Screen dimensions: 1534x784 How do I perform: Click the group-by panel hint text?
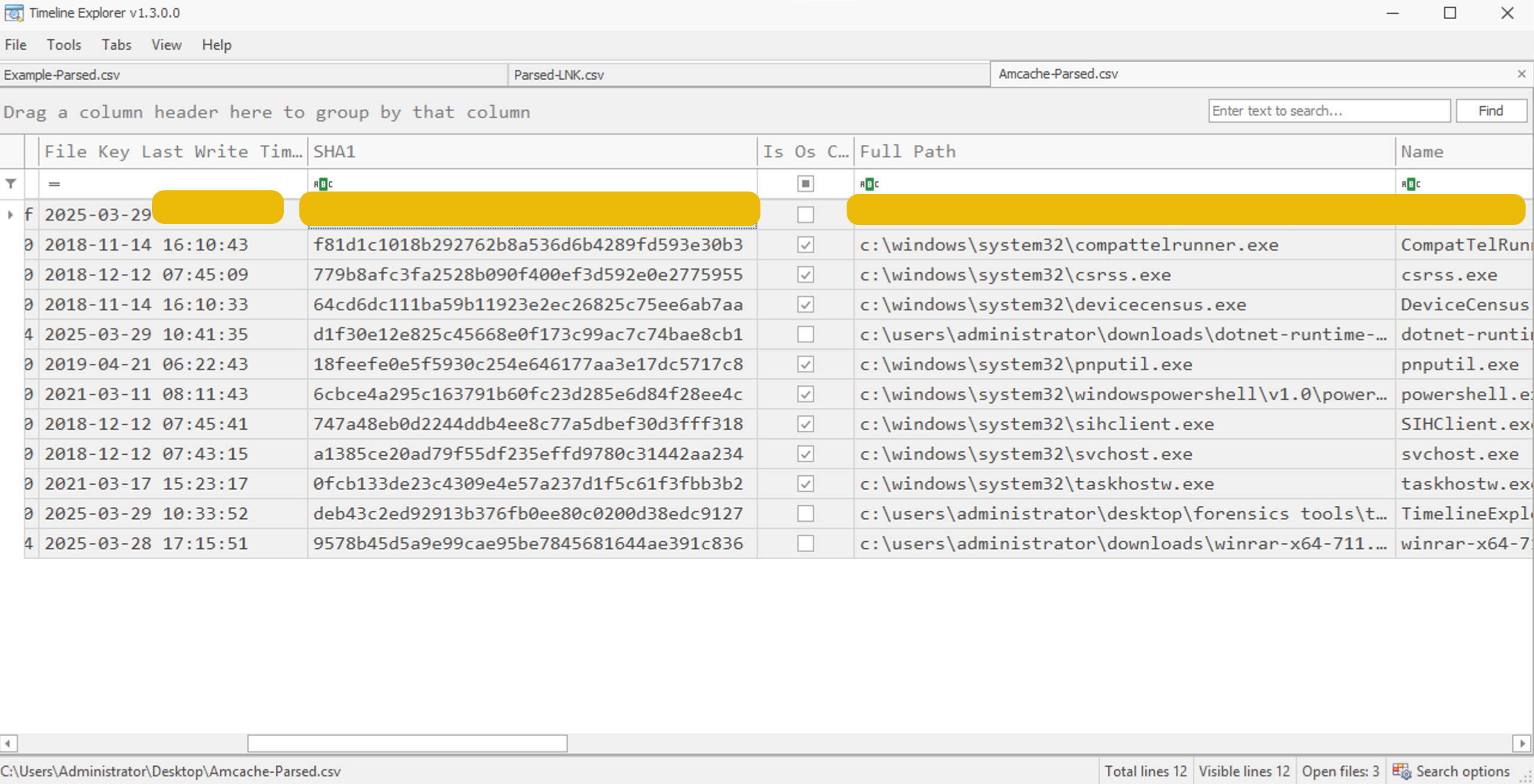tap(267, 112)
